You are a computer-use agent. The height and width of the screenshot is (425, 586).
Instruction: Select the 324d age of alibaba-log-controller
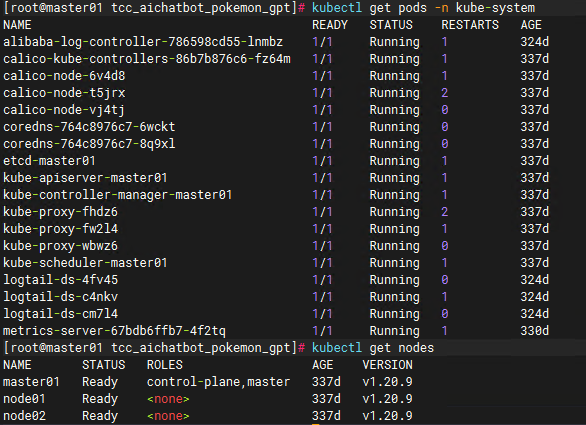click(535, 42)
